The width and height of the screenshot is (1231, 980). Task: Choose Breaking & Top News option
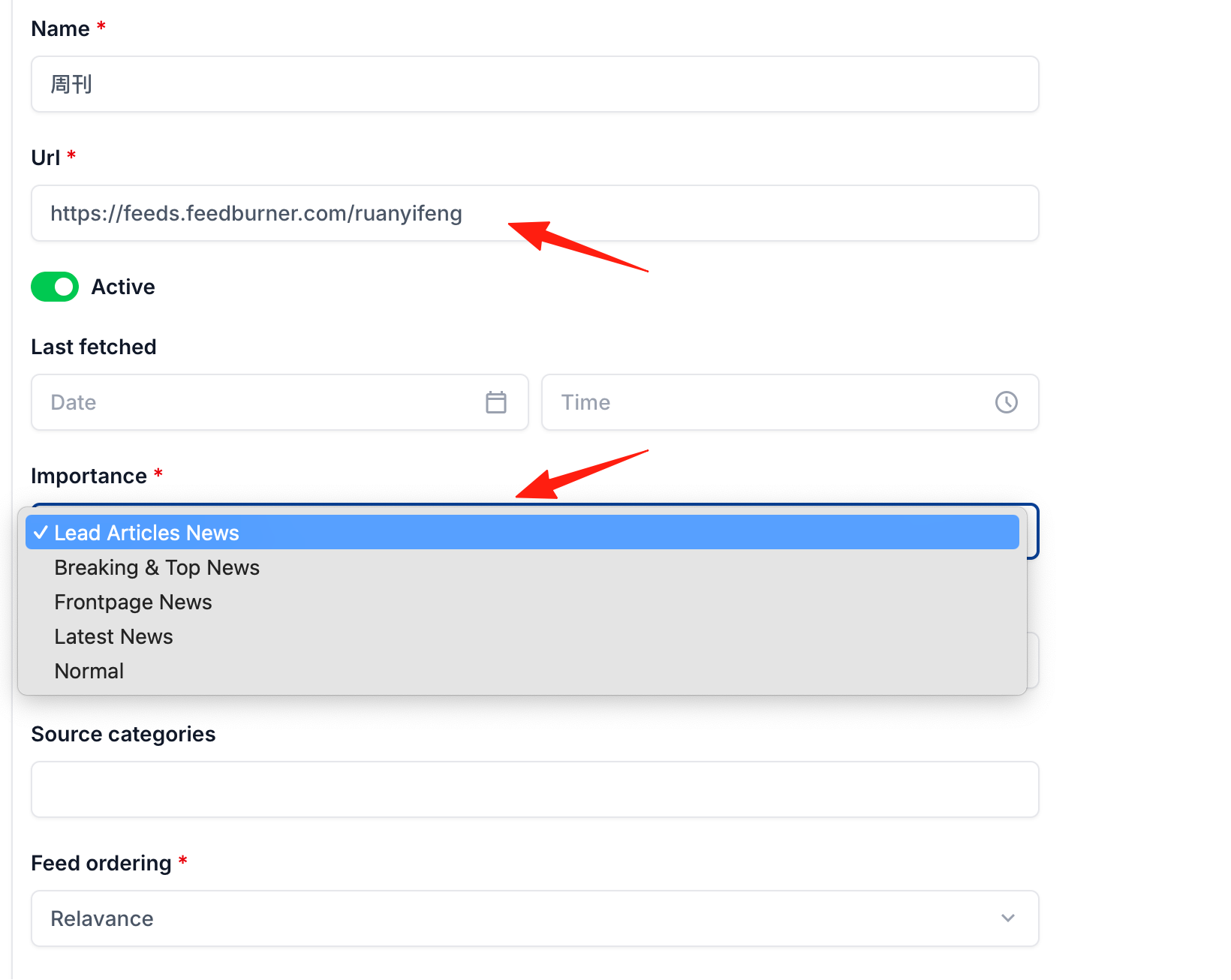[522, 567]
